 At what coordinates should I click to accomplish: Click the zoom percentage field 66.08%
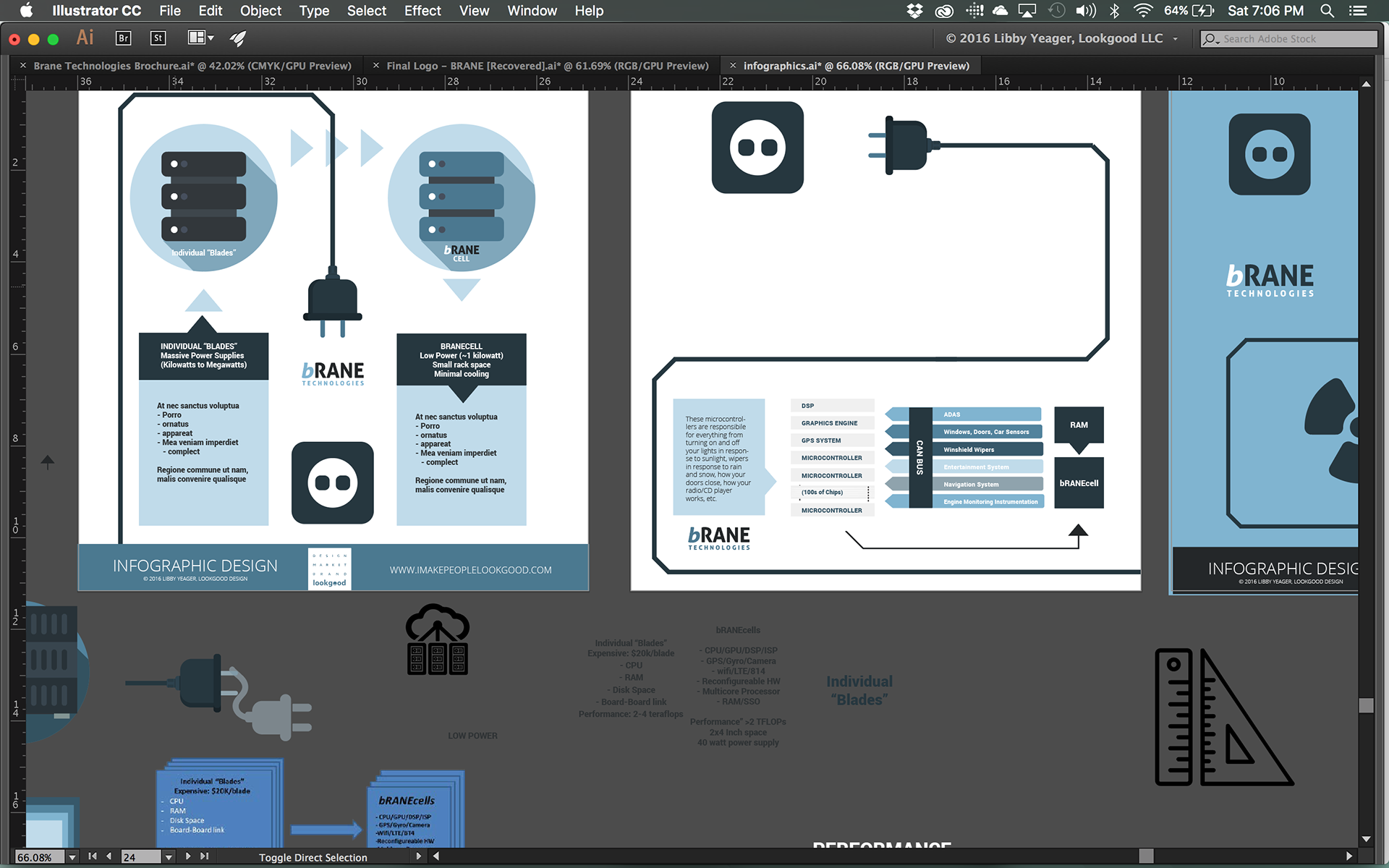(x=41, y=857)
